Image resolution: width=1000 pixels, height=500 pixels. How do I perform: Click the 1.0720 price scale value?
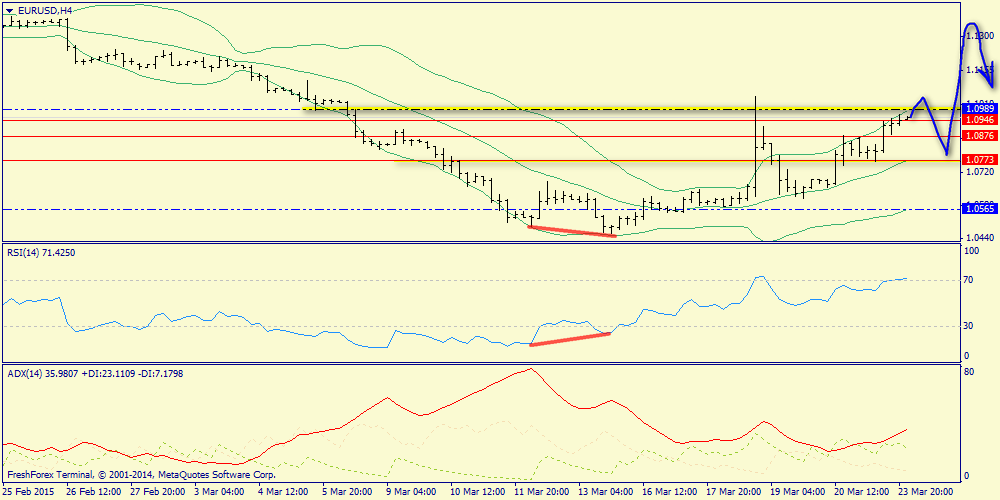[978, 172]
